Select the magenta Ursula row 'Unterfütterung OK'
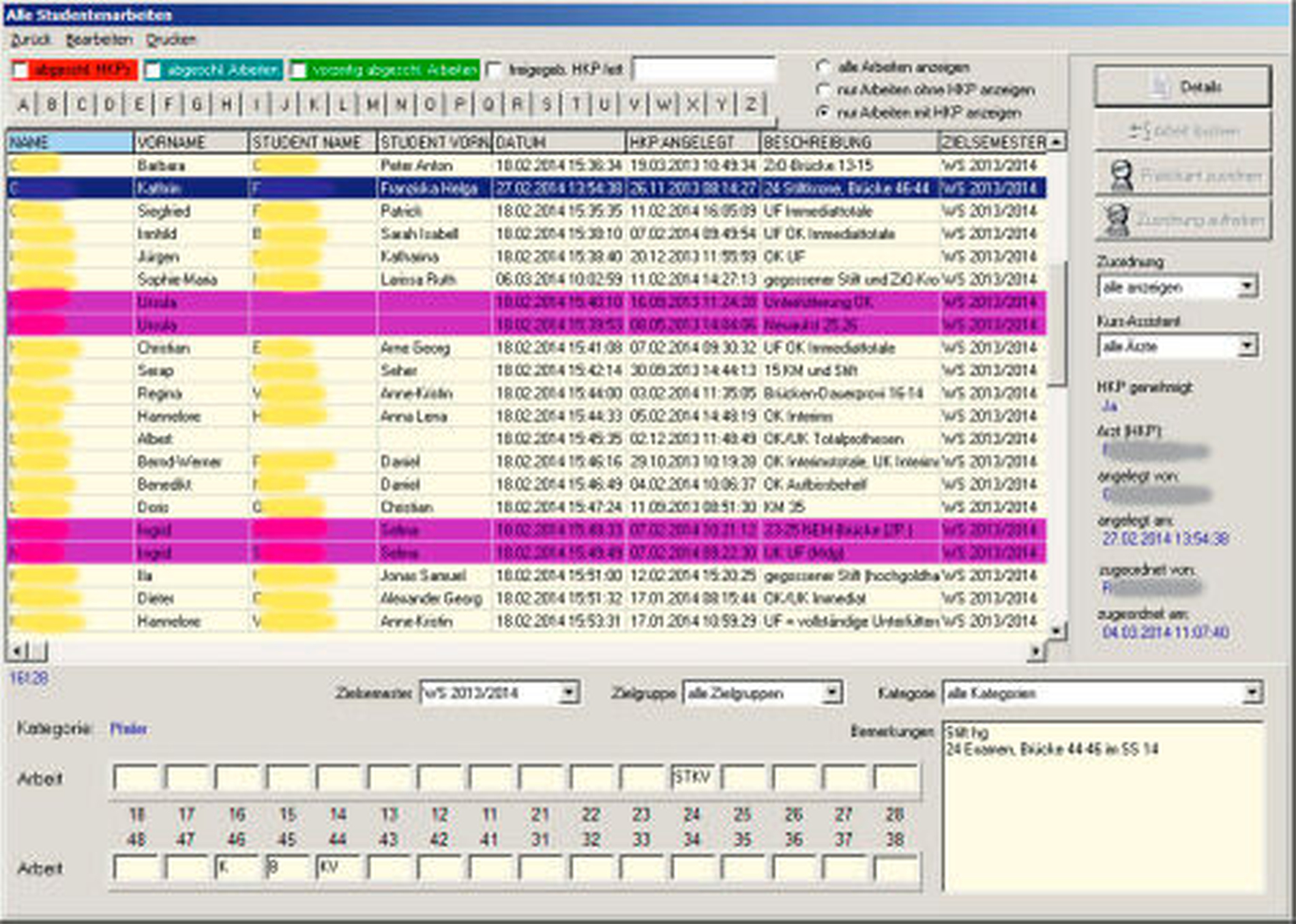The height and width of the screenshot is (924, 1296). (527, 302)
